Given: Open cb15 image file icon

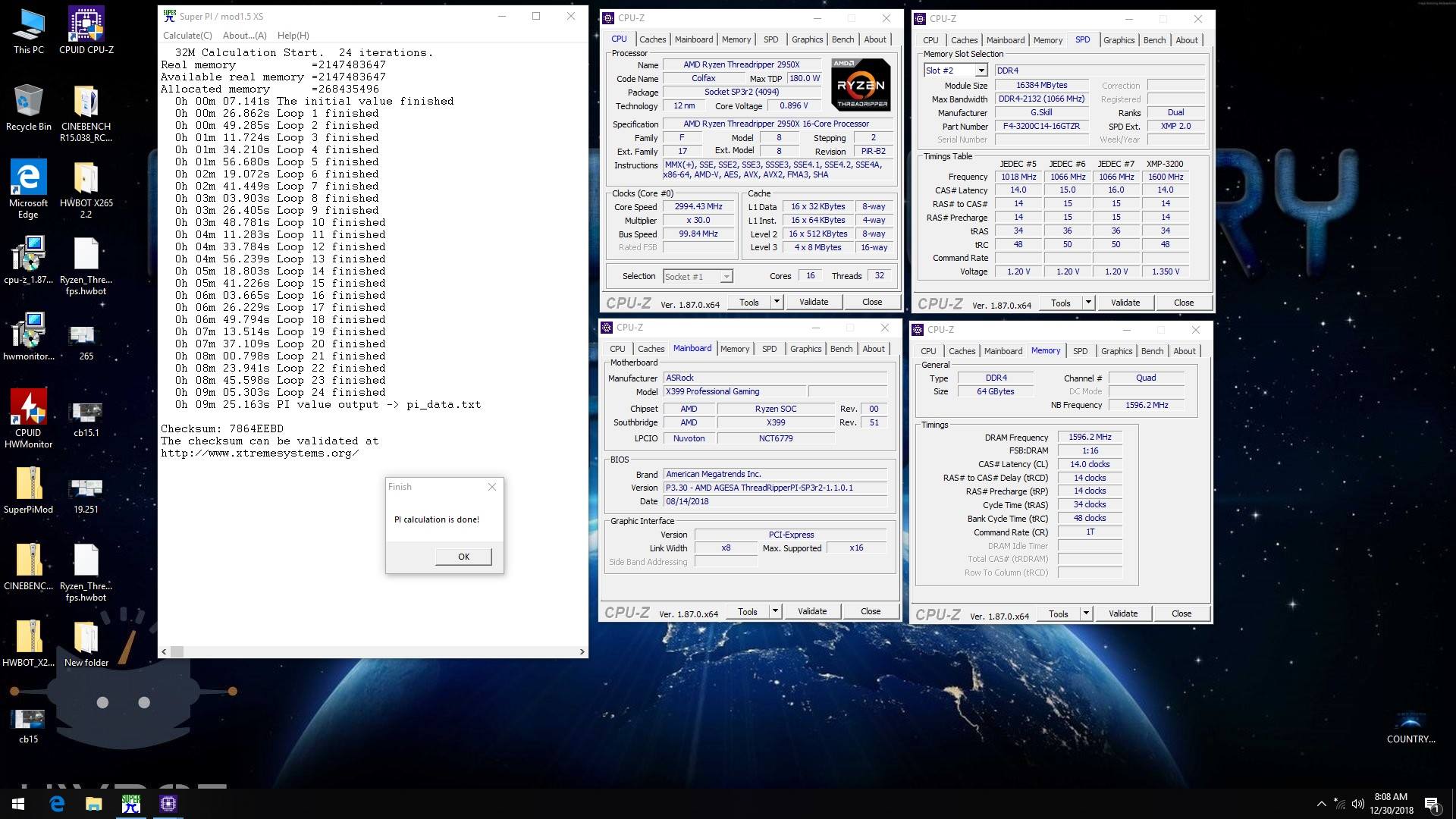Looking at the screenshot, I should pos(29,725).
